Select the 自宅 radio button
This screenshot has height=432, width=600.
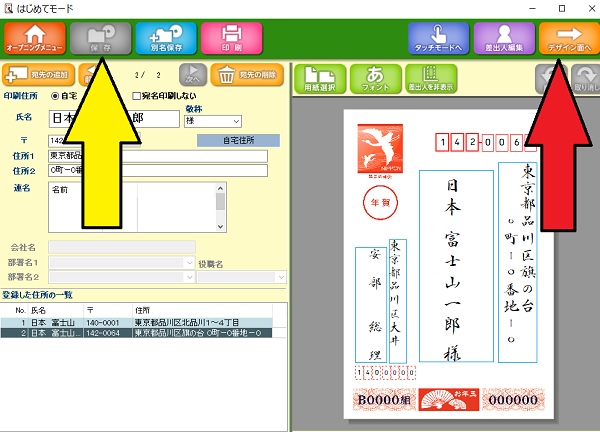pos(54,96)
